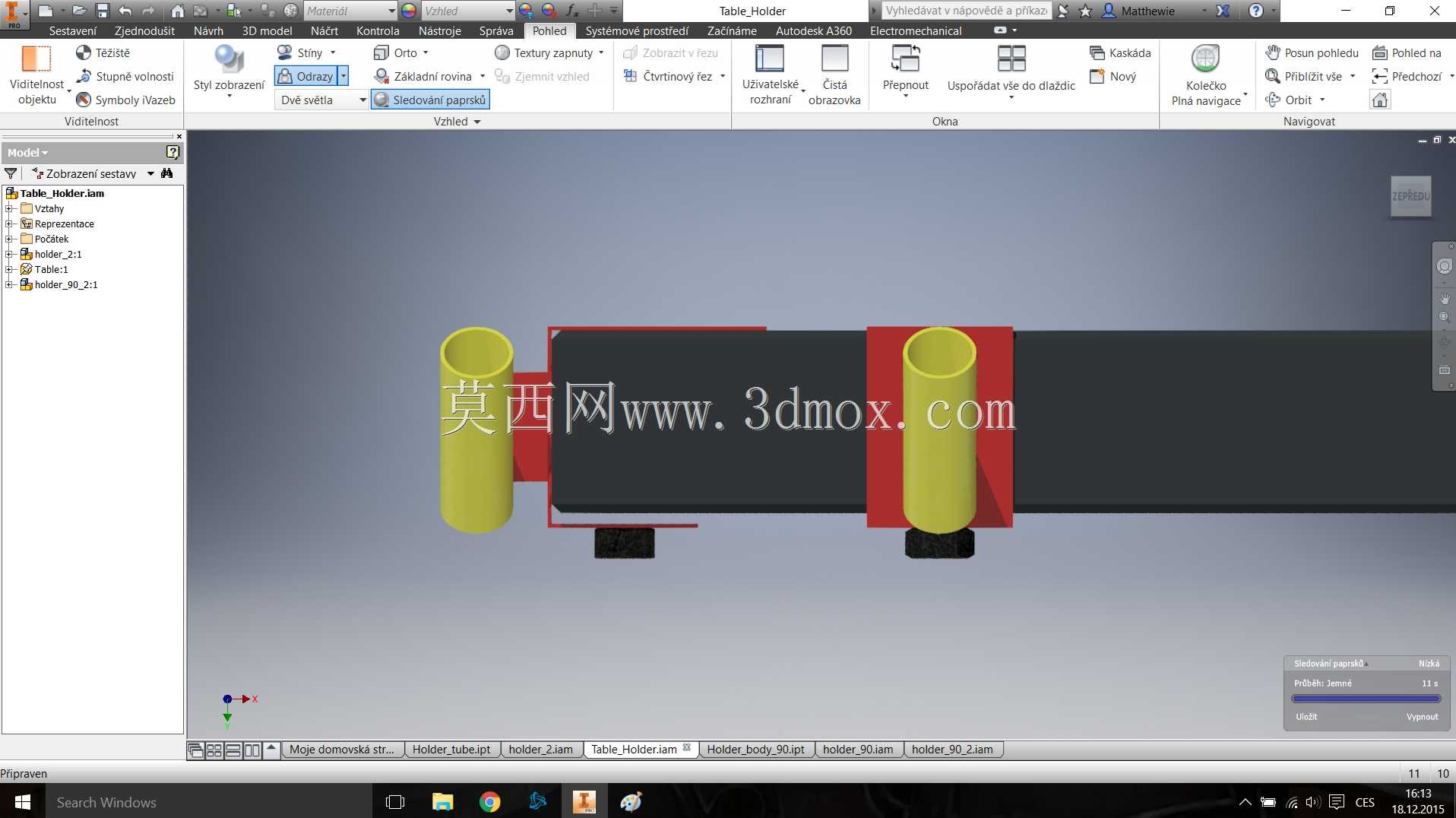The height and width of the screenshot is (818, 1456).
Task: Expand the Table:1 tree node
Action: (x=9, y=269)
